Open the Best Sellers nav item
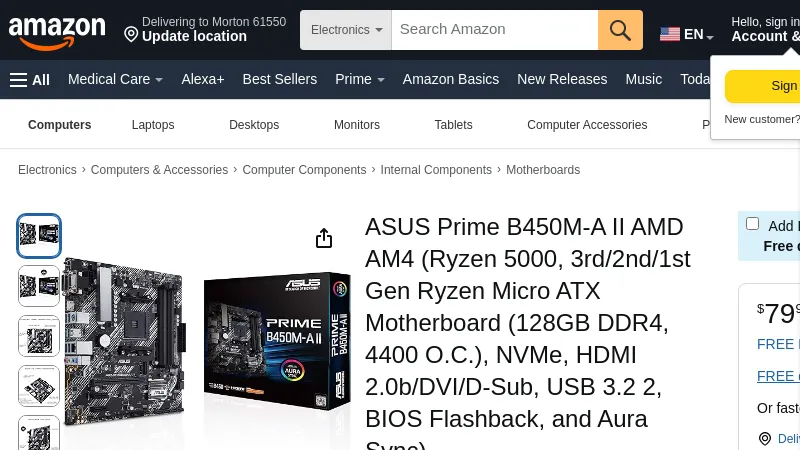Screen dimensions: 800x450 [279, 80]
